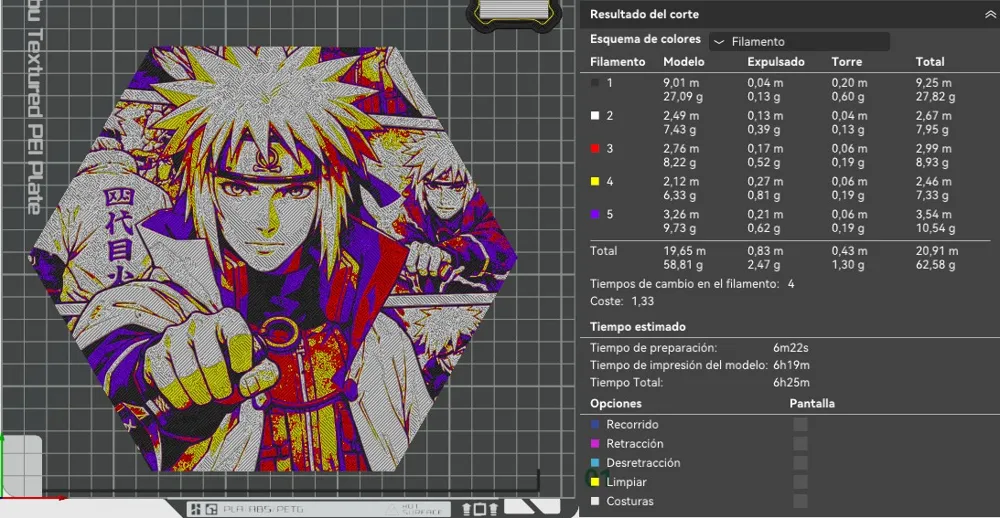Click Tiempos de cambio en el filamento line
This screenshot has width=1000, height=518.
[x=693, y=284]
